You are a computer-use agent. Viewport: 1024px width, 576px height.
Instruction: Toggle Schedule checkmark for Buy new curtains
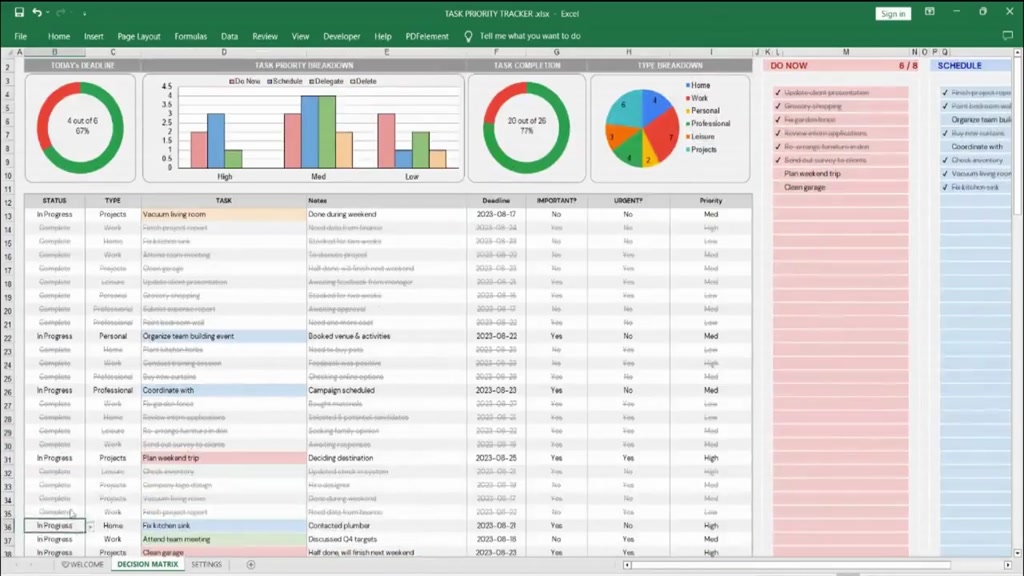pyautogui.click(x=945, y=133)
